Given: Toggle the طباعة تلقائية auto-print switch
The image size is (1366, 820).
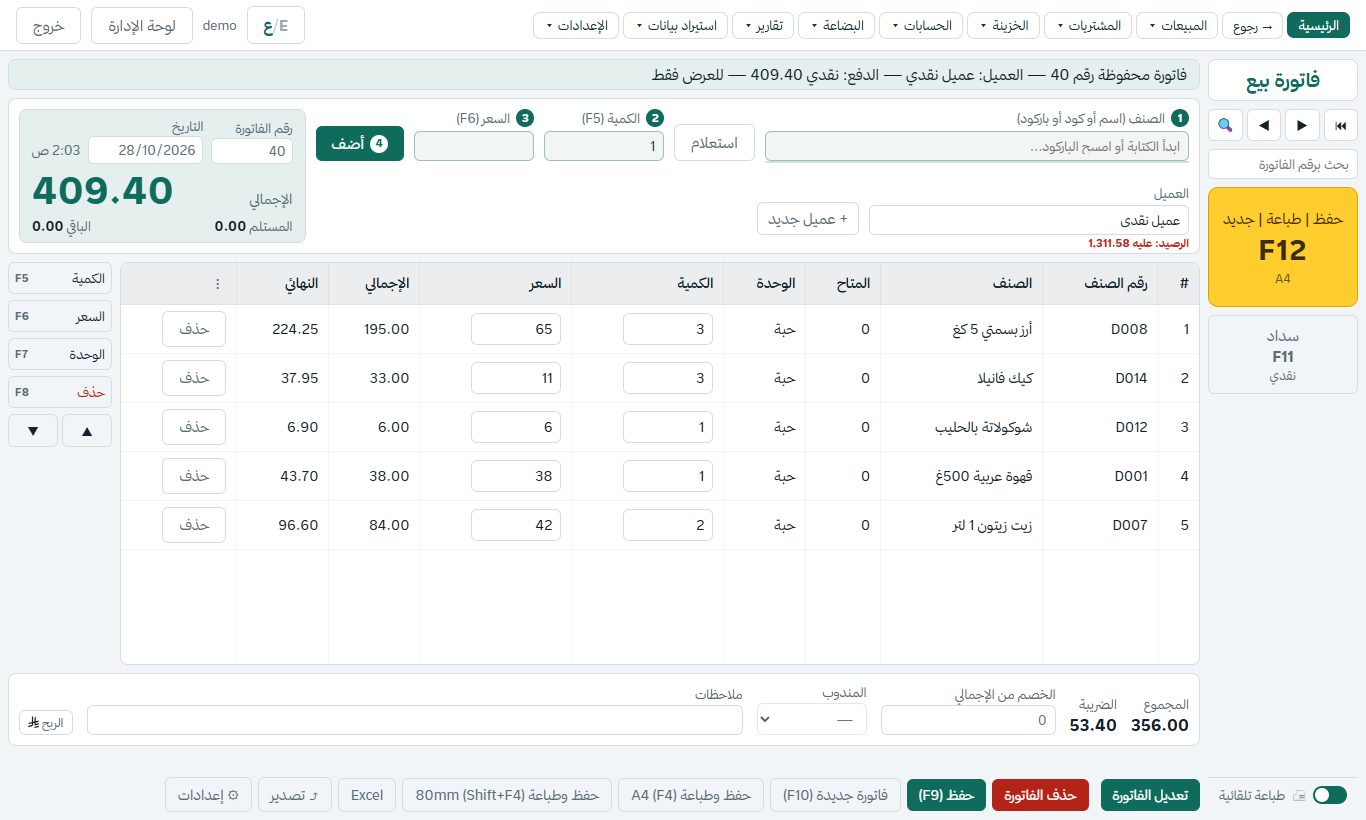Looking at the screenshot, I should (1330, 795).
